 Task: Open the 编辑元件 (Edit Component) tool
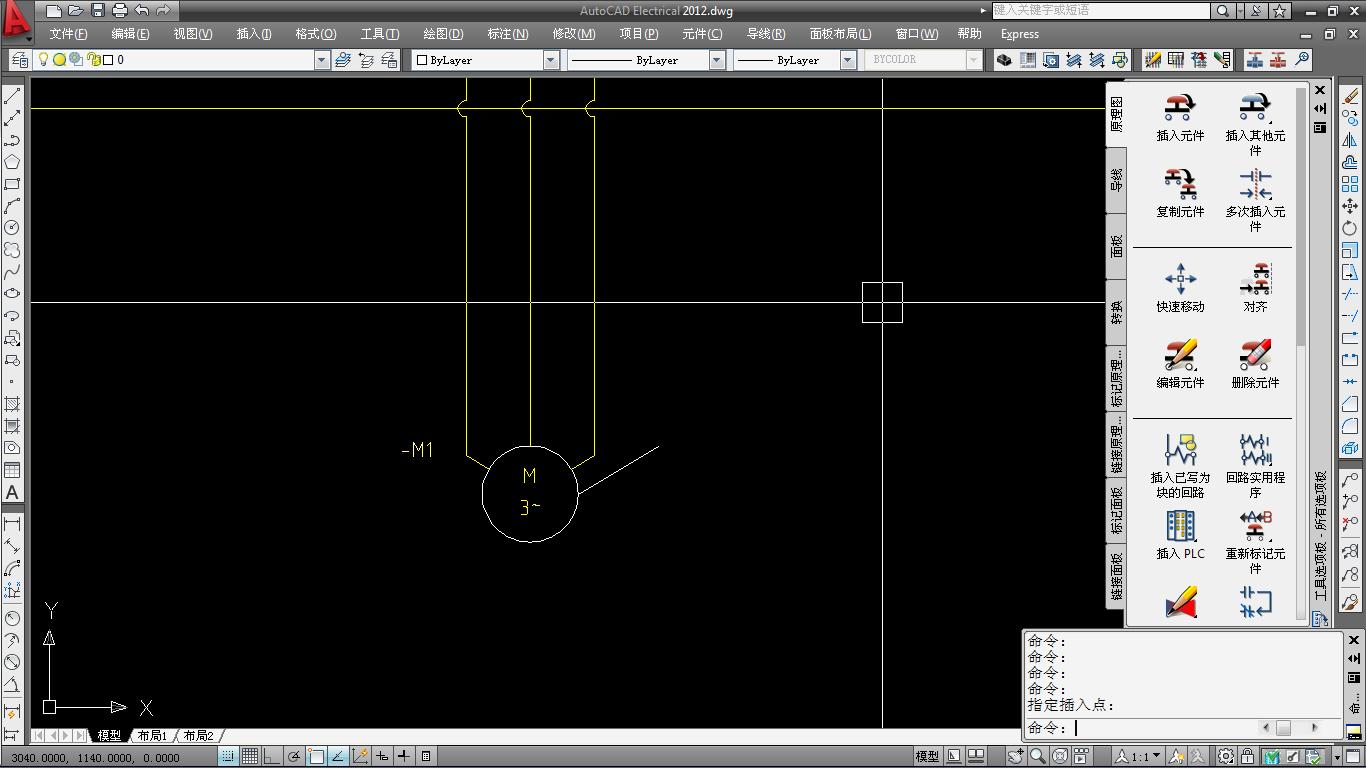1180,356
